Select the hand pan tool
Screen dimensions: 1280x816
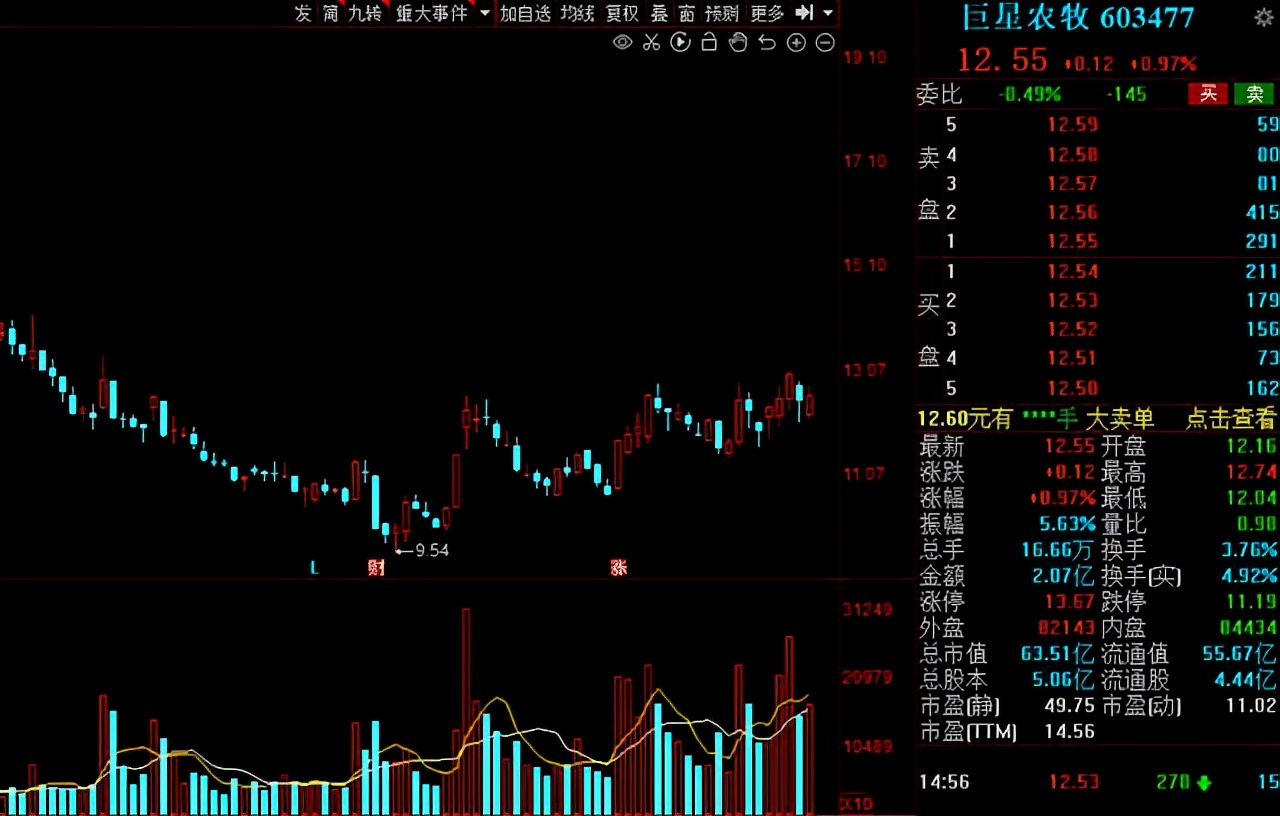738,42
